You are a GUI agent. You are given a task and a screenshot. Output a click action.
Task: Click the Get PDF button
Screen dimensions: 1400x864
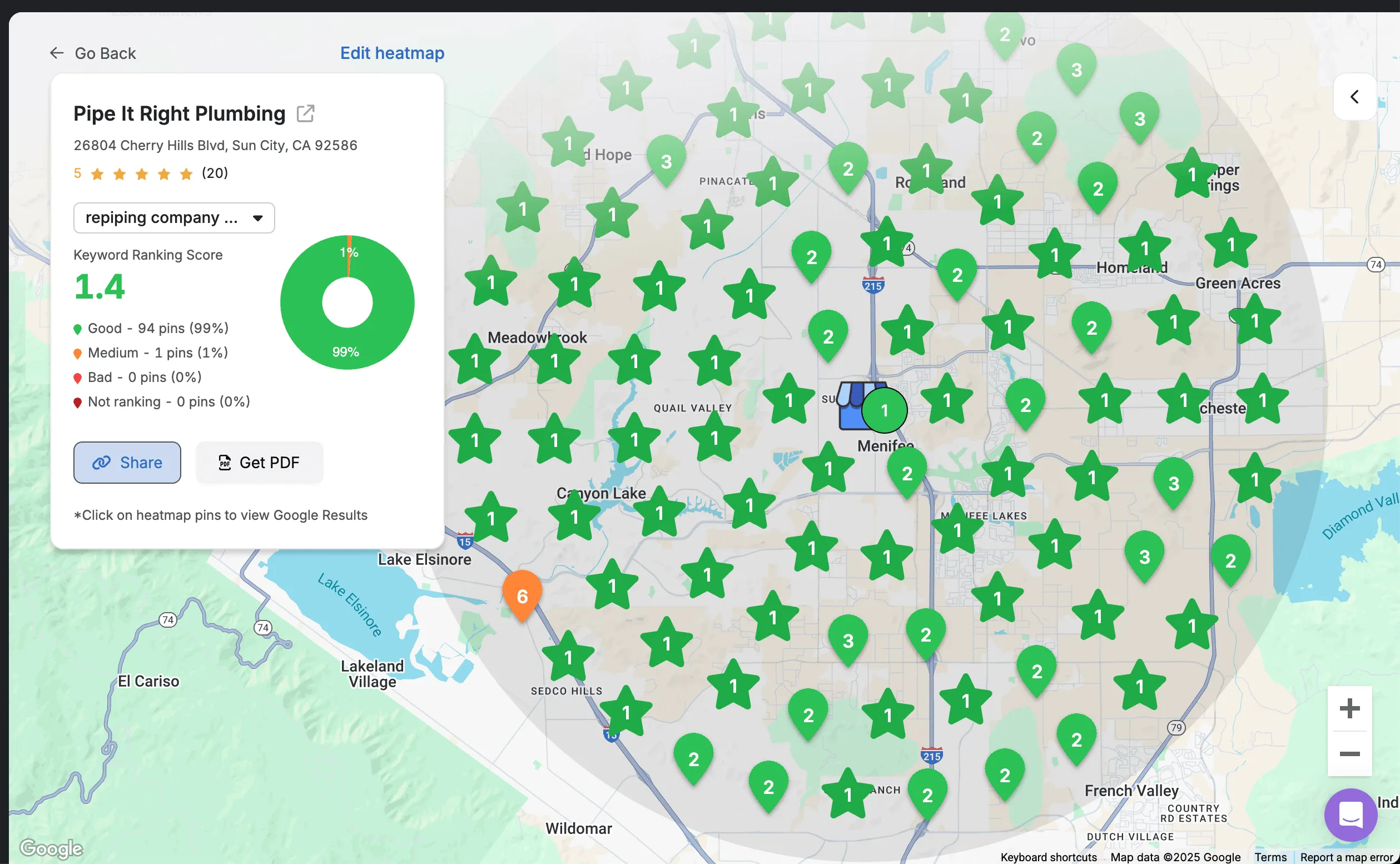pyautogui.click(x=260, y=462)
